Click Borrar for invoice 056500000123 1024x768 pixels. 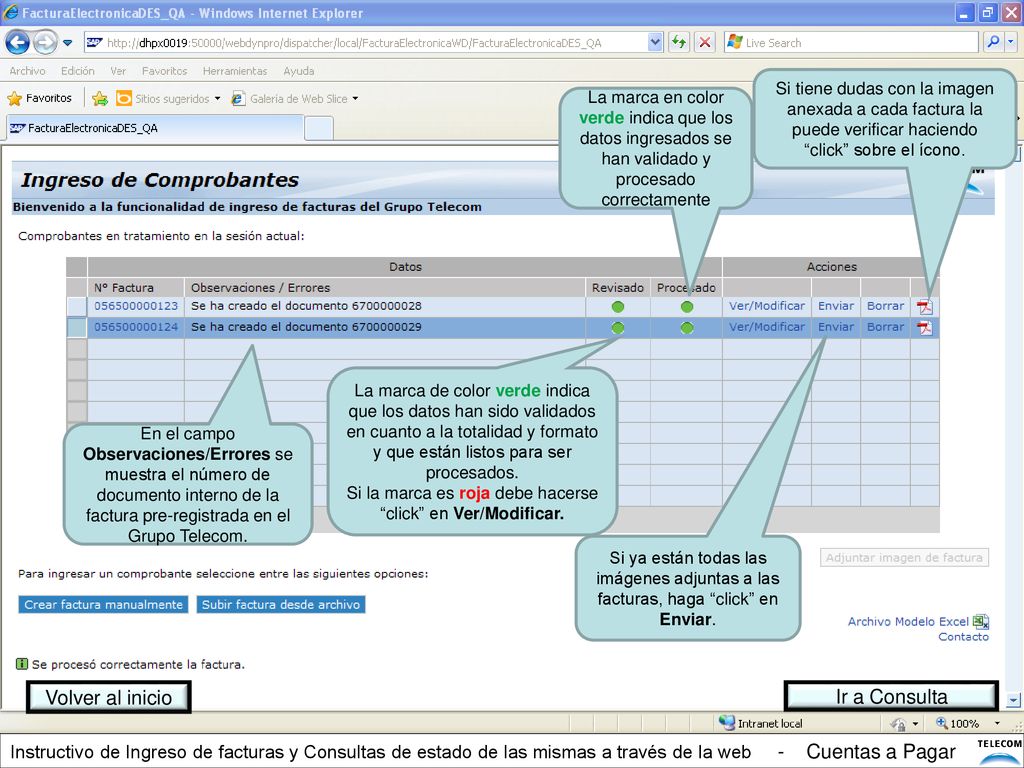click(x=886, y=306)
